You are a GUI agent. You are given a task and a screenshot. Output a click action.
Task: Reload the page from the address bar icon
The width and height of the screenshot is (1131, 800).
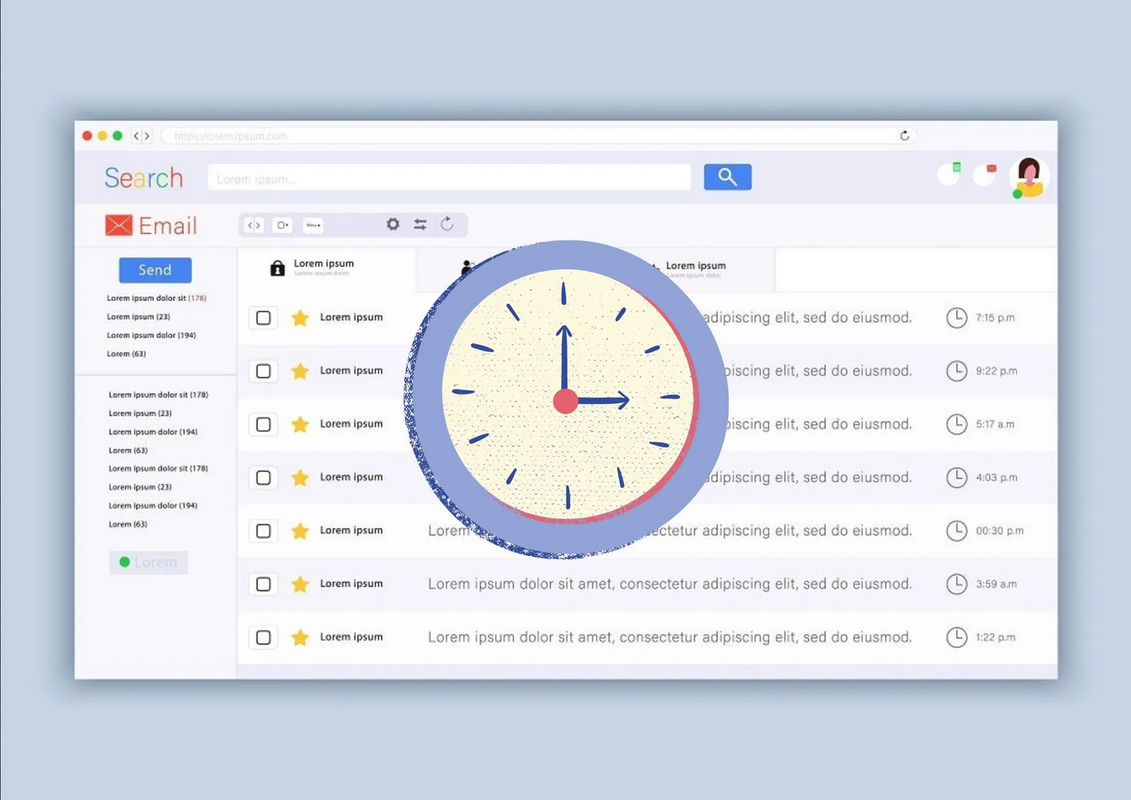point(905,136)
